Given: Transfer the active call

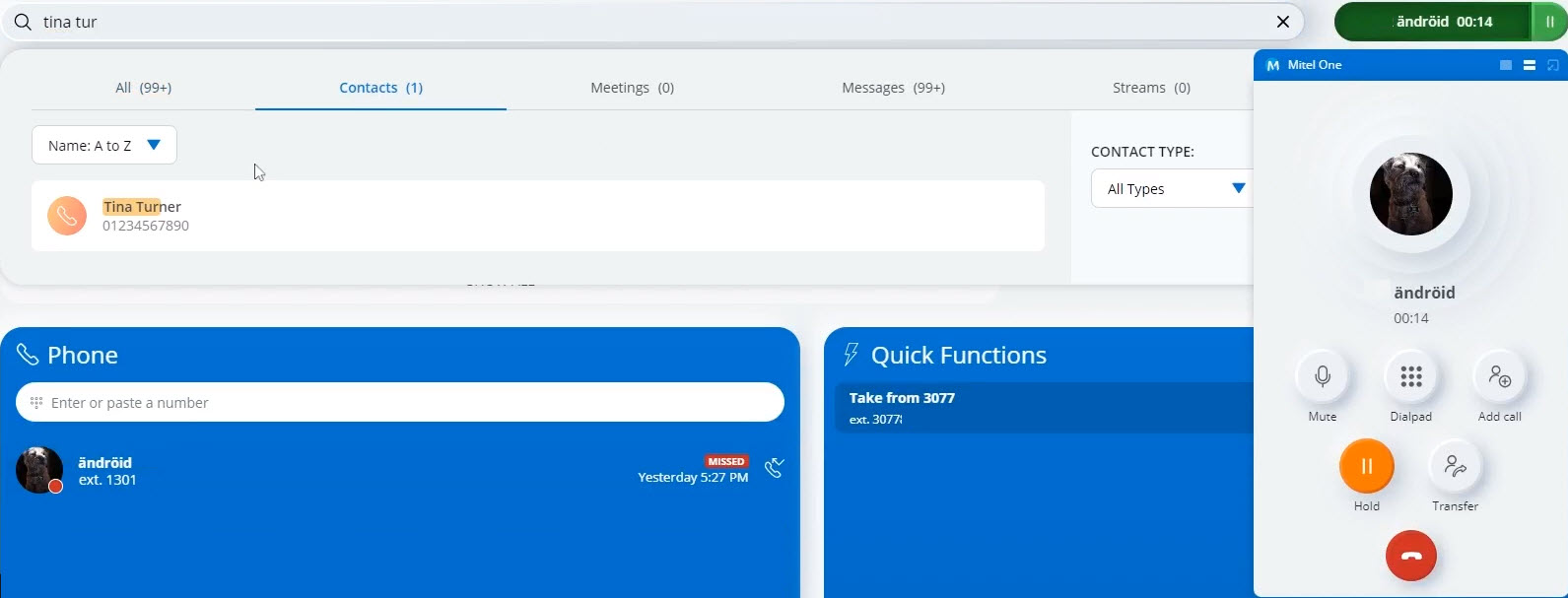Looking at the screenshot, I should (1455, 466).
